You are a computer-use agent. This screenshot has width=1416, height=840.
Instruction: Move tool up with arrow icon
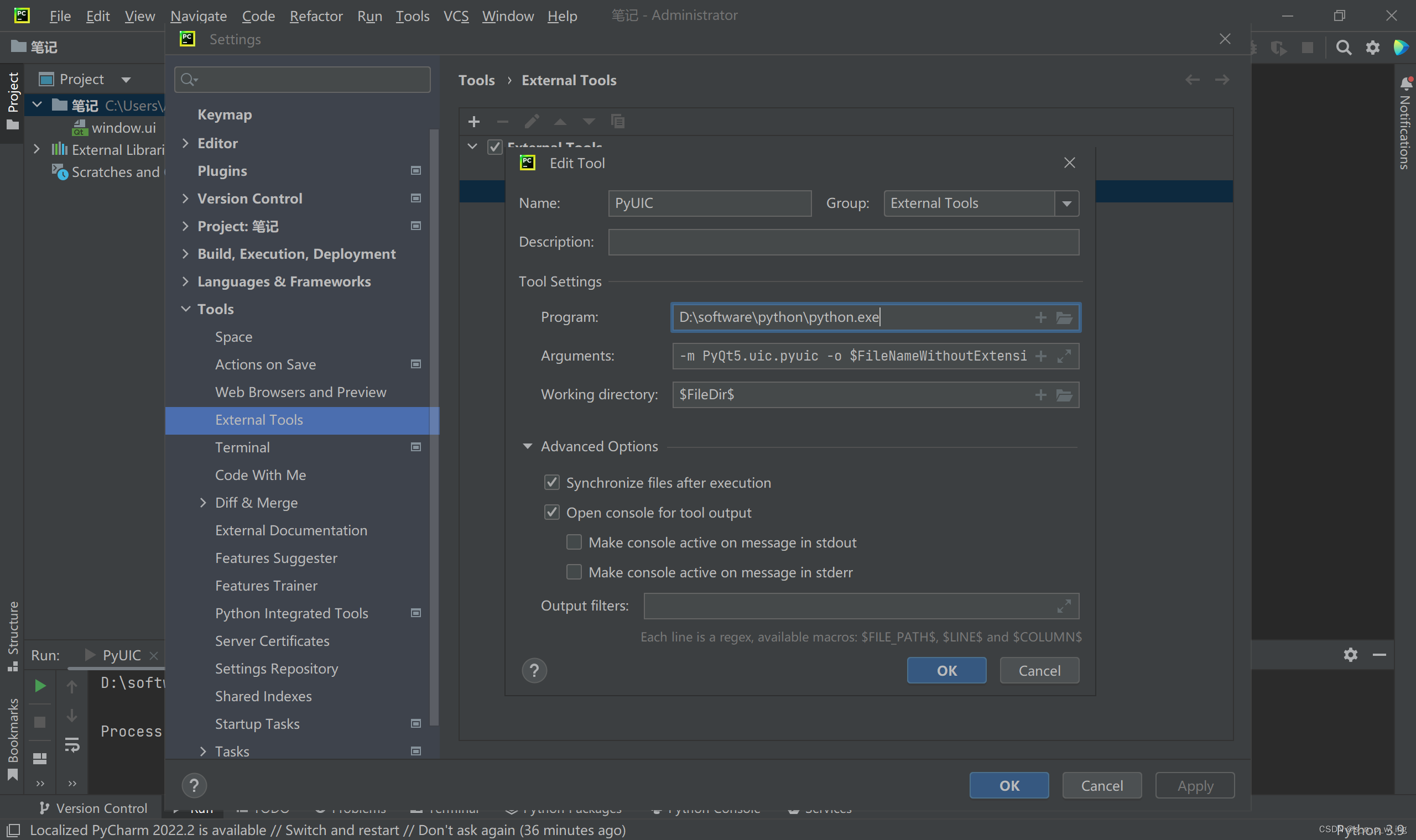[x=560, y=122]
